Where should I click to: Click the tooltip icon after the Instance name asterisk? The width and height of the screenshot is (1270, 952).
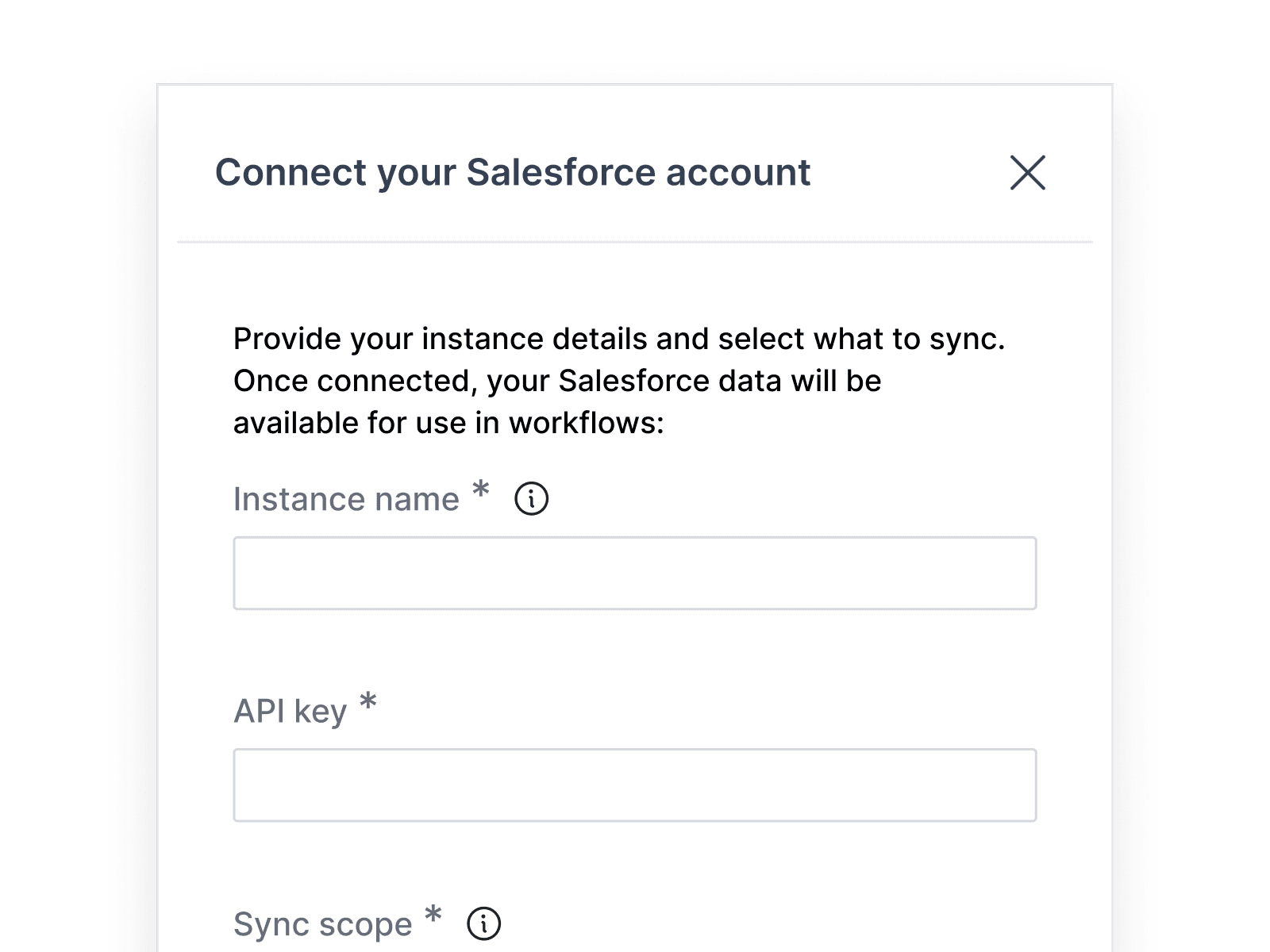point(531,499)
